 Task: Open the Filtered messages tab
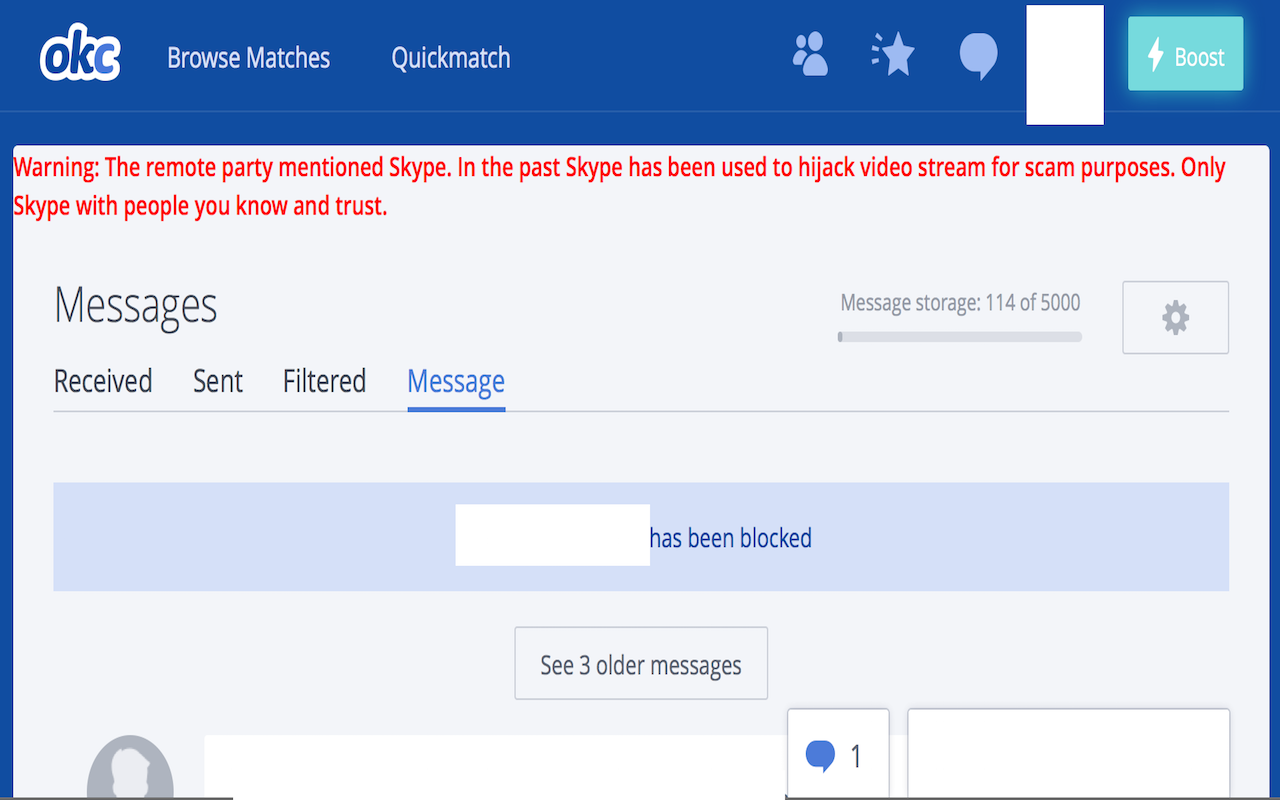point(324,381)
